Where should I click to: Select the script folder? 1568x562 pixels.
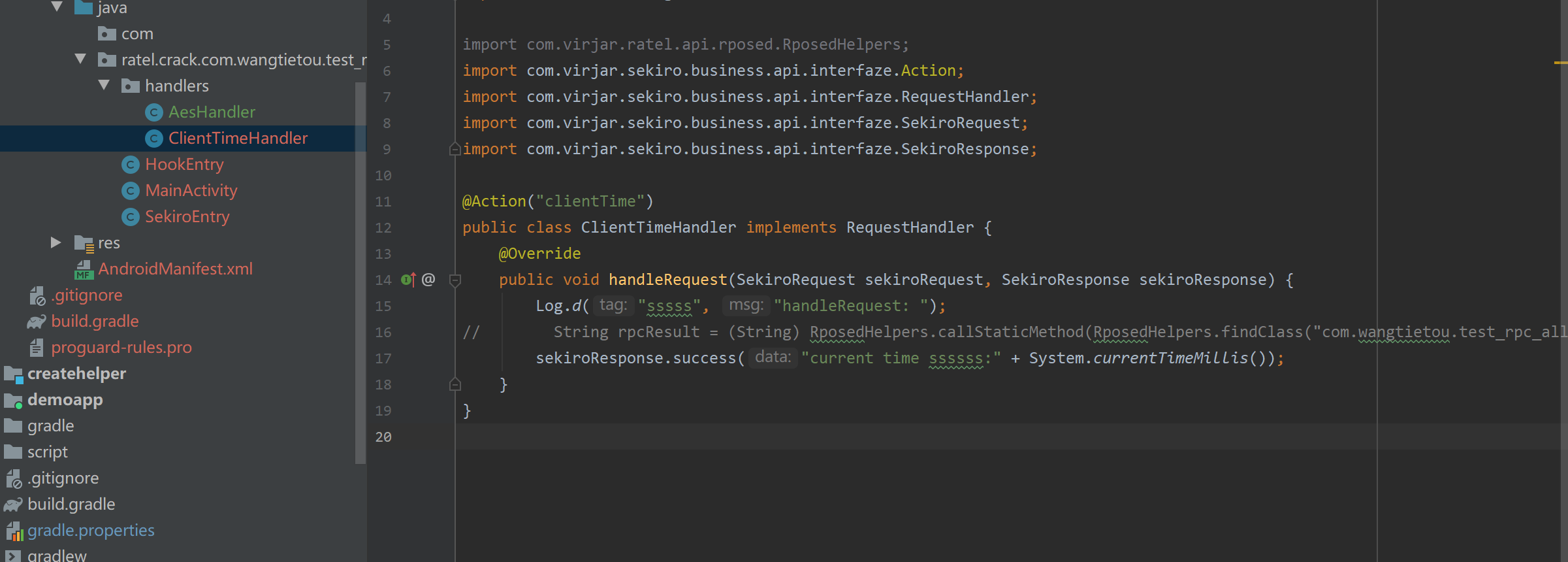48,452
